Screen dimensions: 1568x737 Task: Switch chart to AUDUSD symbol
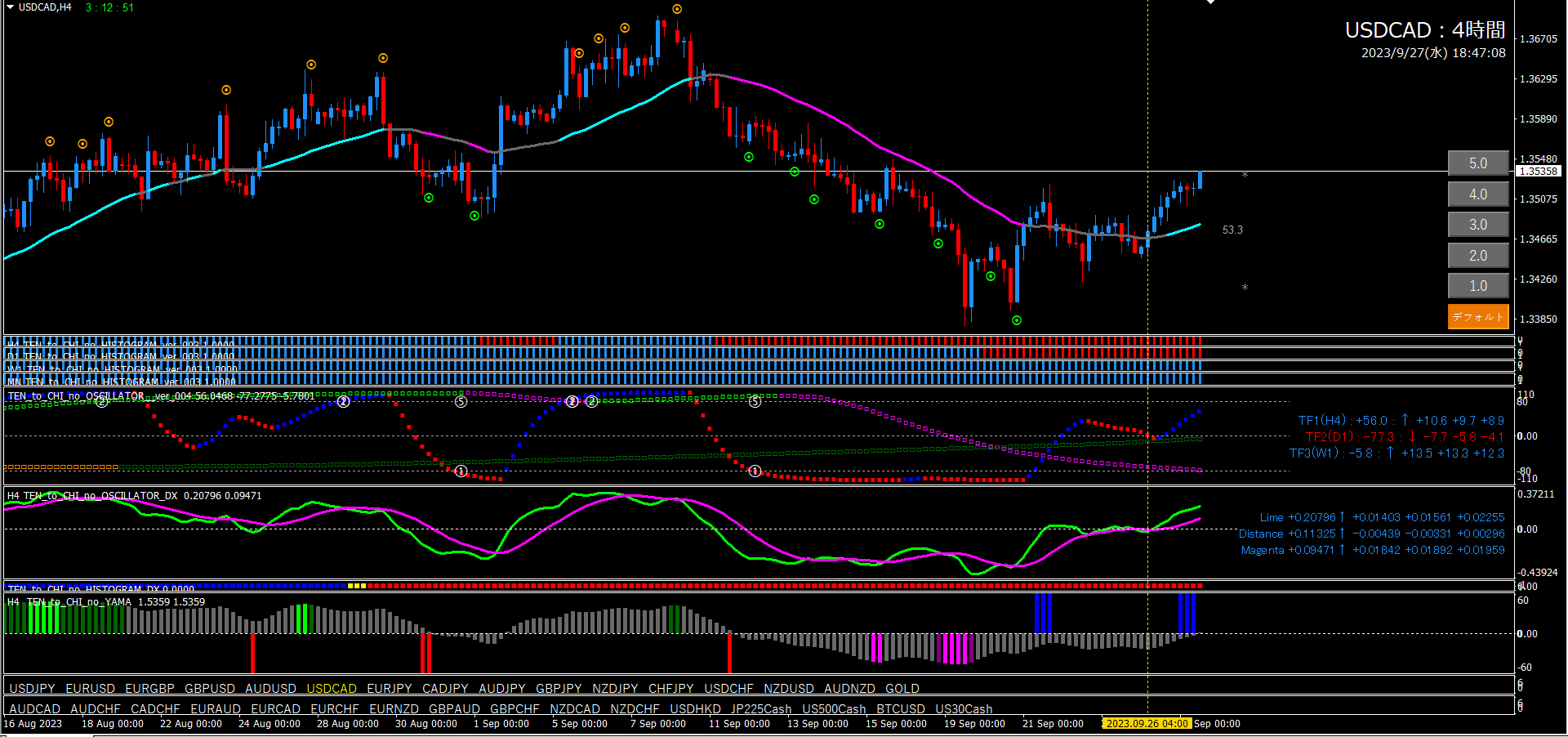[x=271, y=689]
